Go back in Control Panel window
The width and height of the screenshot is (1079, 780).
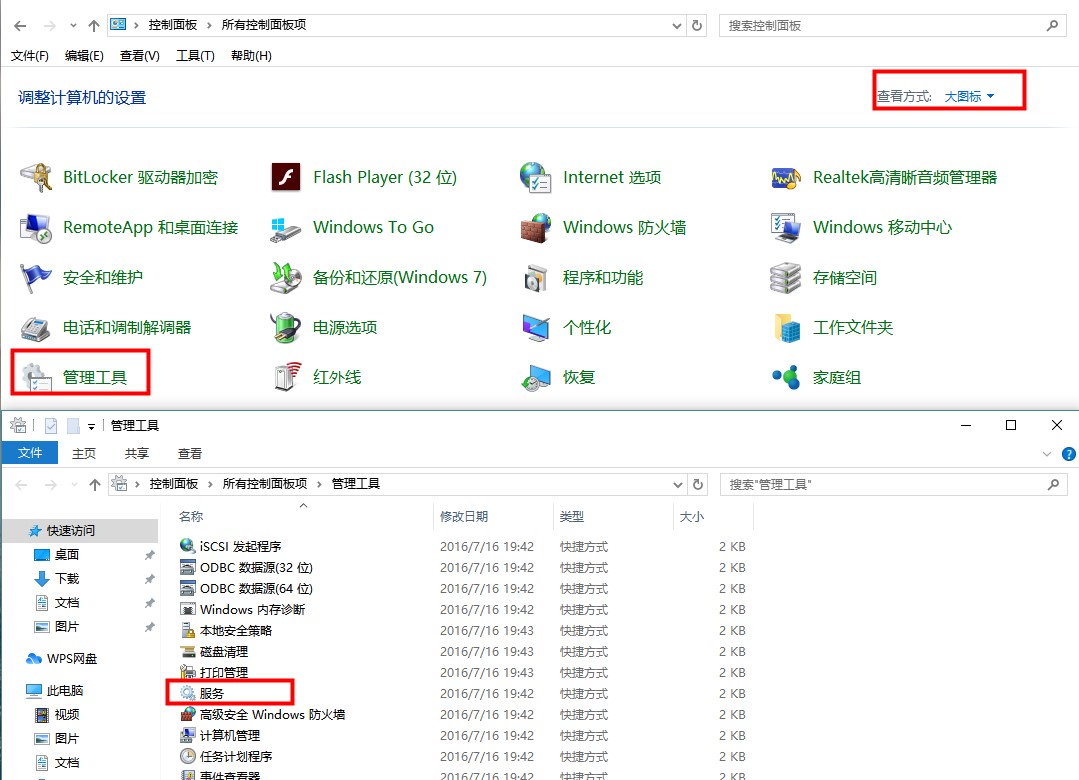20,25
